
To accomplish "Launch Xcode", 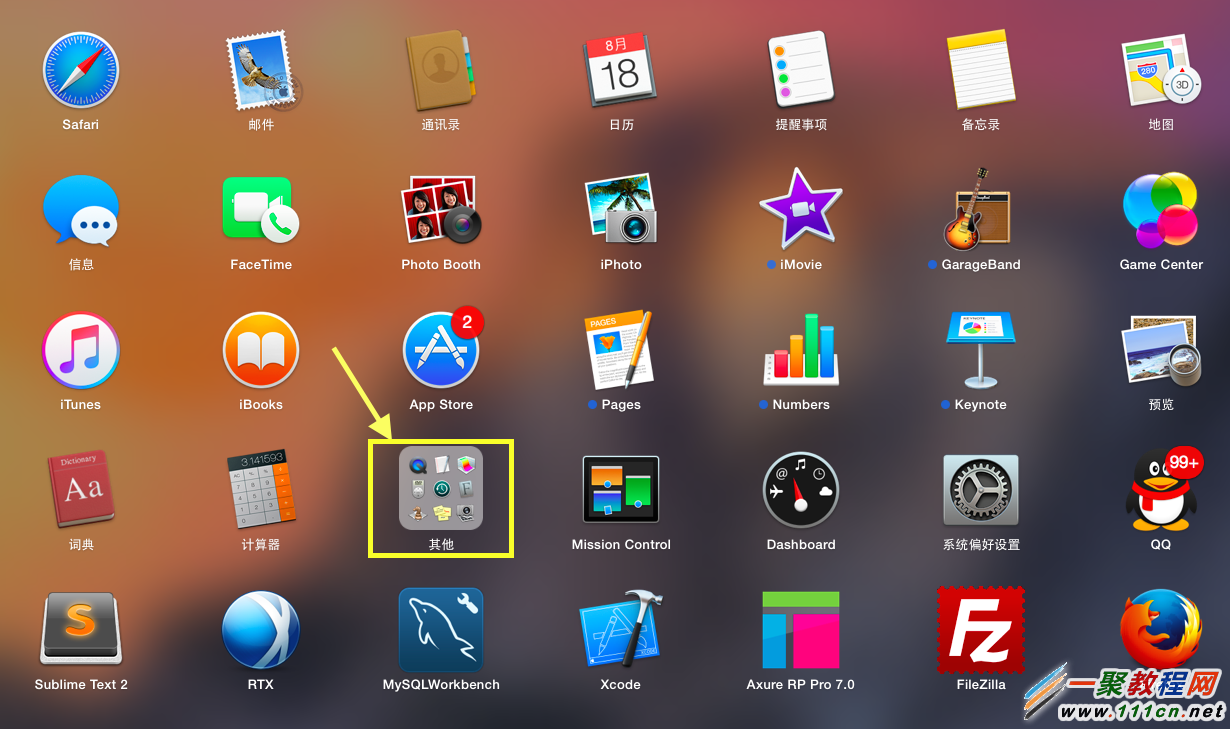I will tap(621, 630).
